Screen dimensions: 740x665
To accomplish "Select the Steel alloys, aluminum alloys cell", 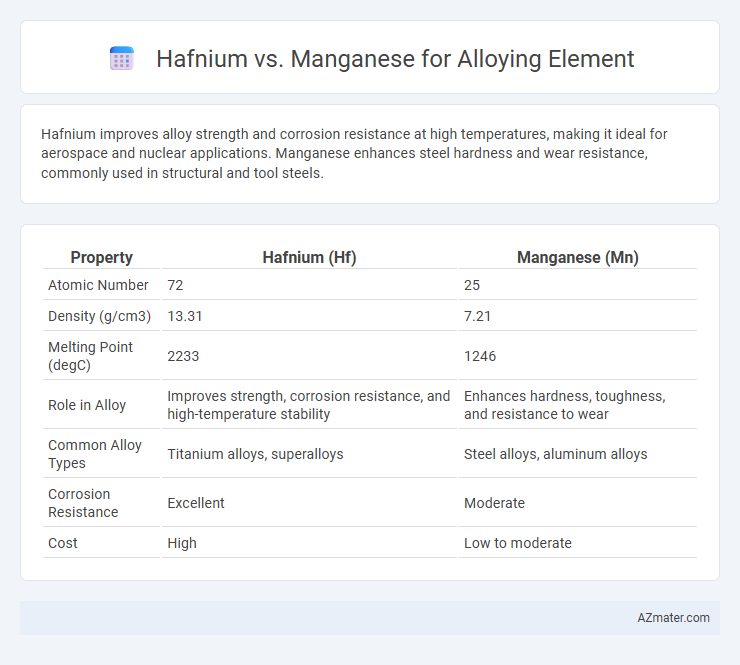I will click(x=555, y=454).
